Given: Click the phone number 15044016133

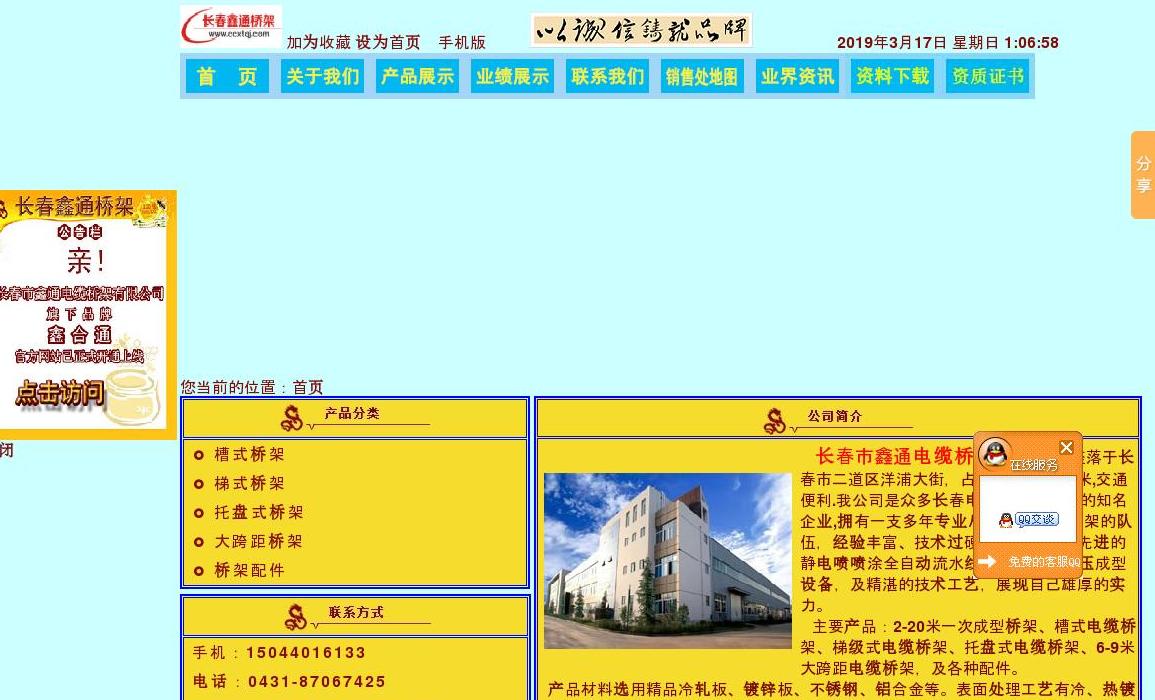Looking at the screenshot, I should (x=306, y=653).
